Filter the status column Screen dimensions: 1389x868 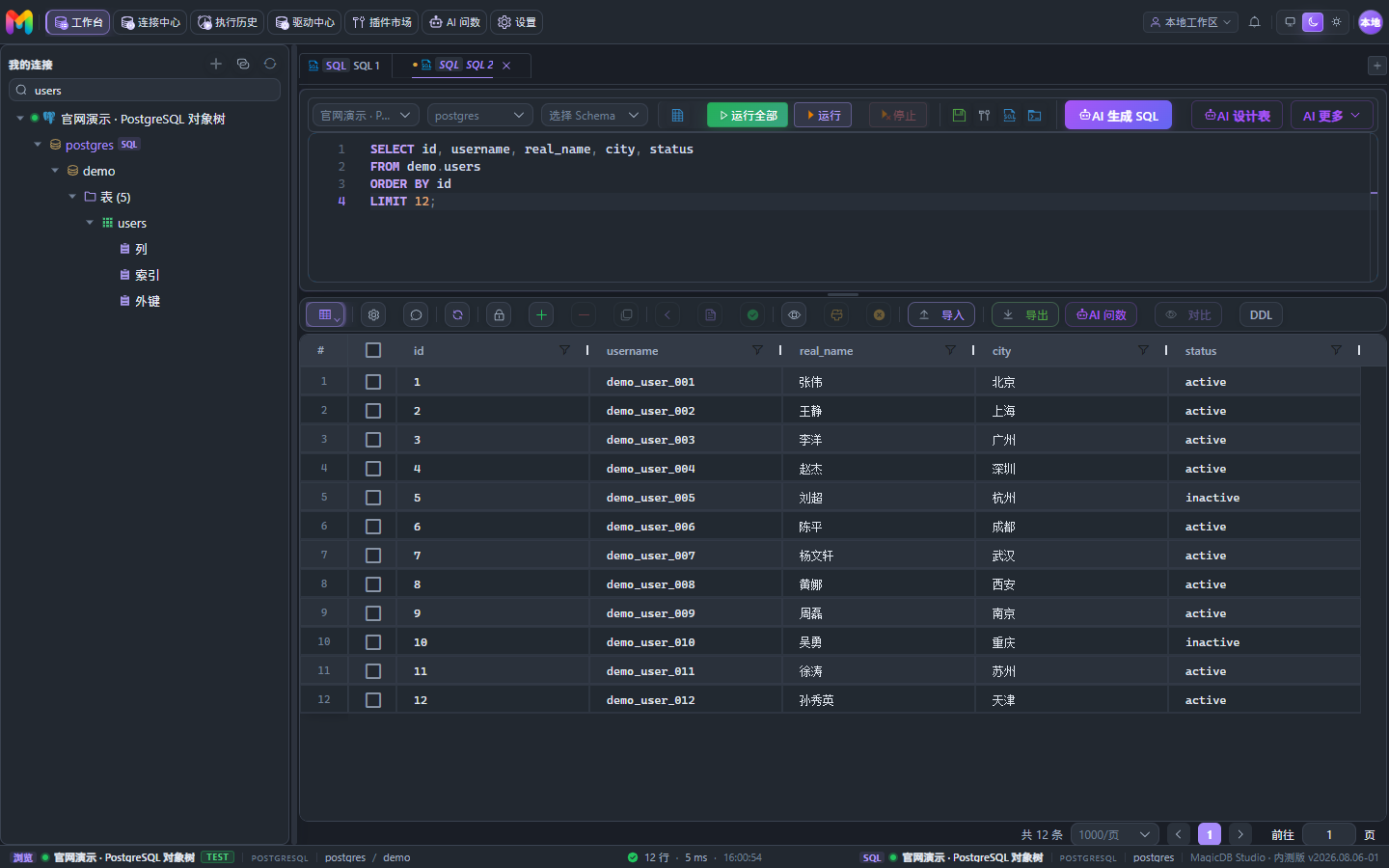pyautogui.click(x=1336, y=350)
